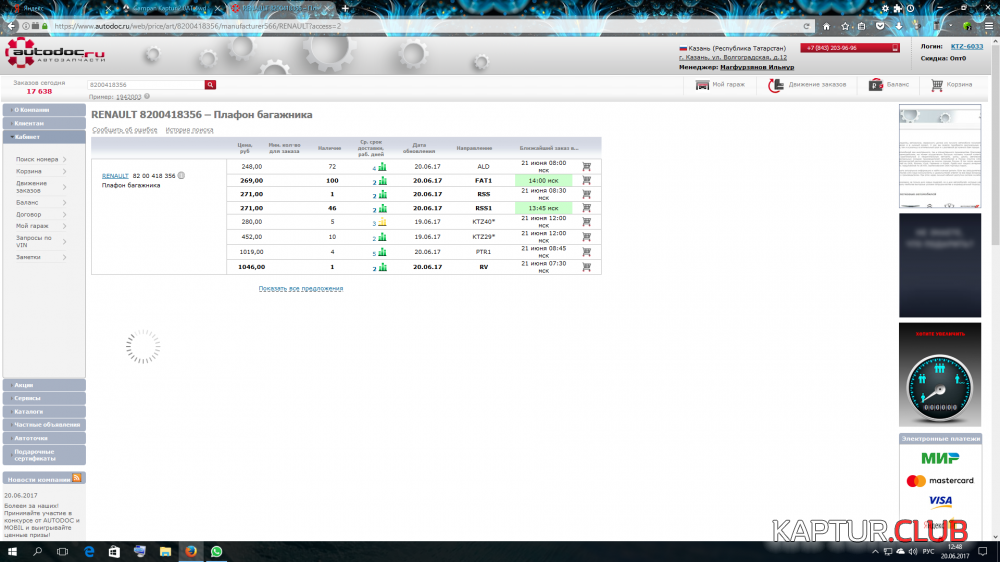Collapse the Кабинет sidebar section
Screen dimensions: 1000x562
[x=43, y=136]
